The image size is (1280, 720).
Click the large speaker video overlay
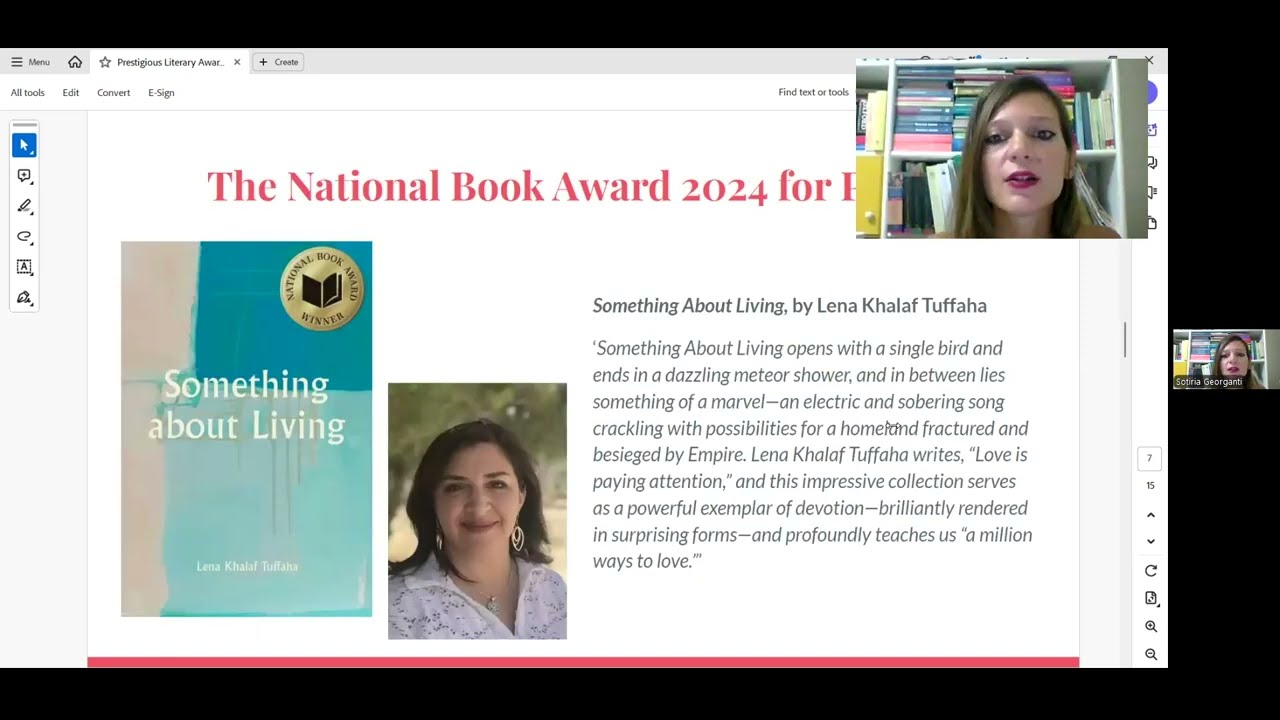1002,148
